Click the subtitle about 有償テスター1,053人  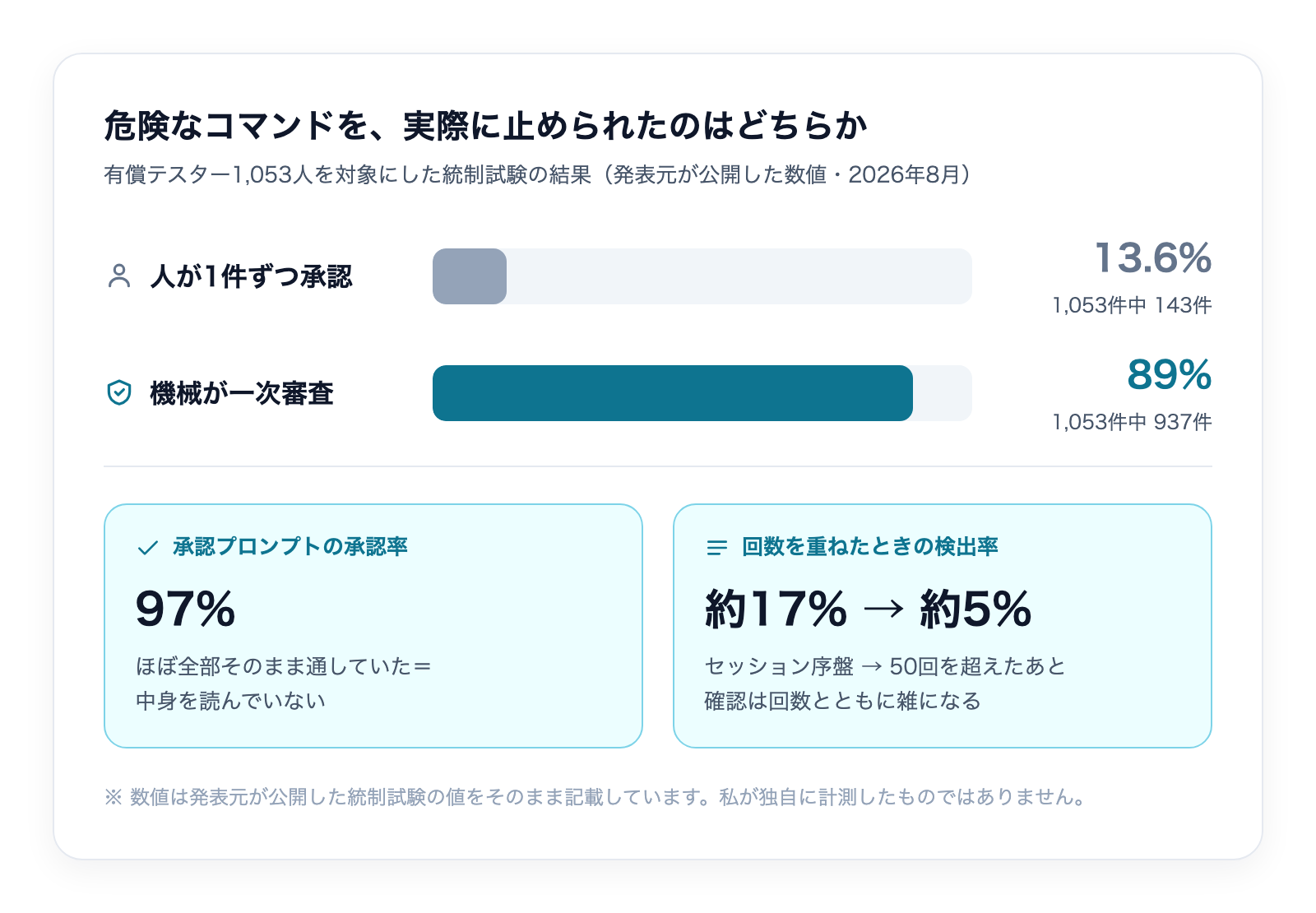(x=537, y=174)
